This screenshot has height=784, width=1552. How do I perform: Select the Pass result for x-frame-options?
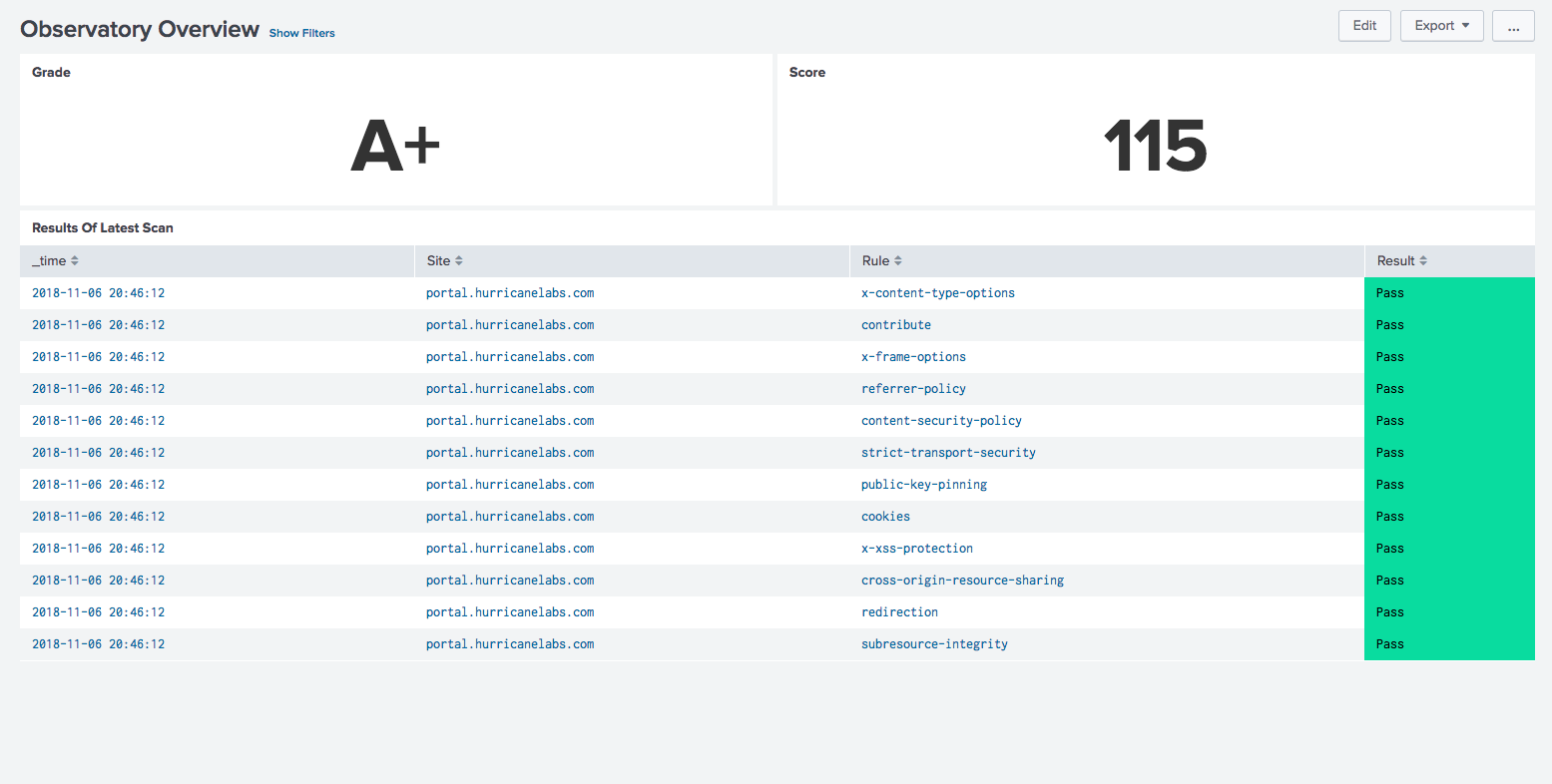tap(1389, 356)
